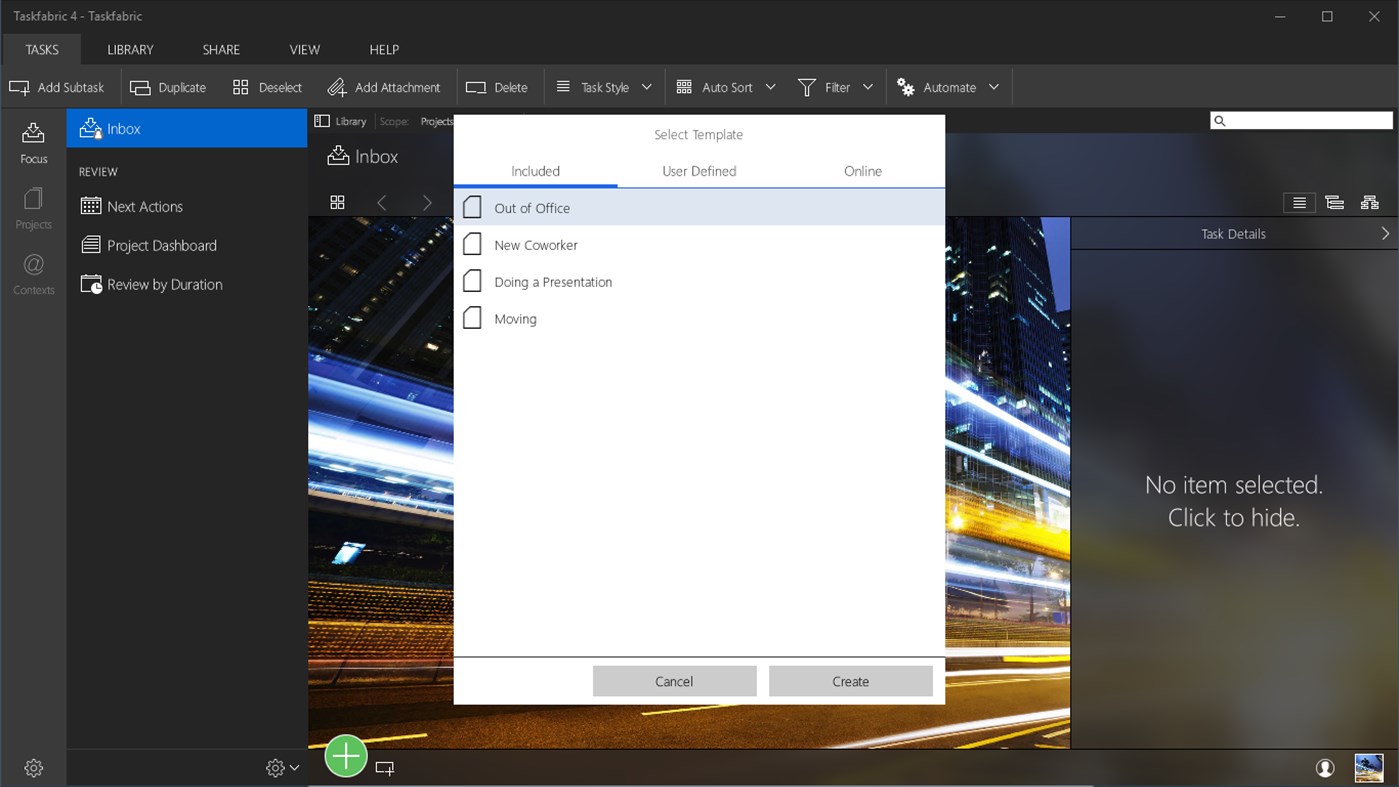Switch to hierarchy view using the tree icon

coord(1369,202)
